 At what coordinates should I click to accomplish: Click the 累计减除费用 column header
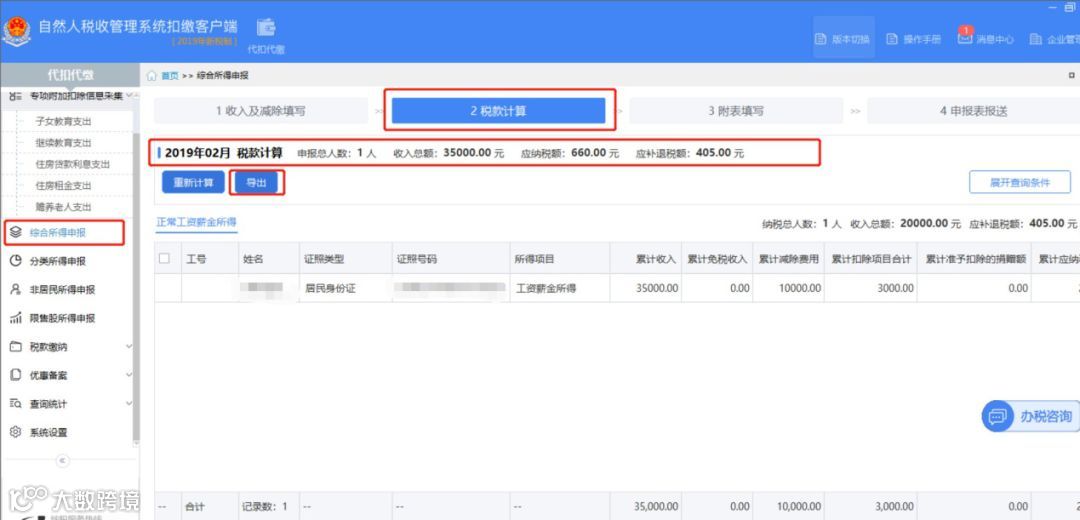tap(788, 259)
